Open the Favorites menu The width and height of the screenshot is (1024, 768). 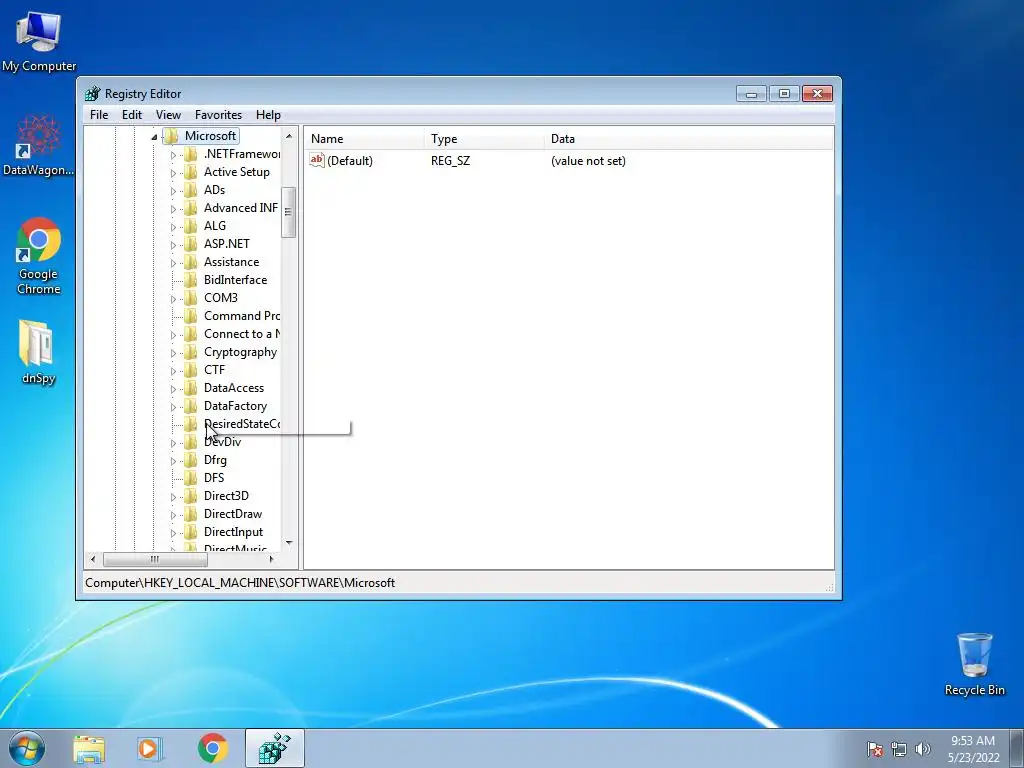[218, 115]
